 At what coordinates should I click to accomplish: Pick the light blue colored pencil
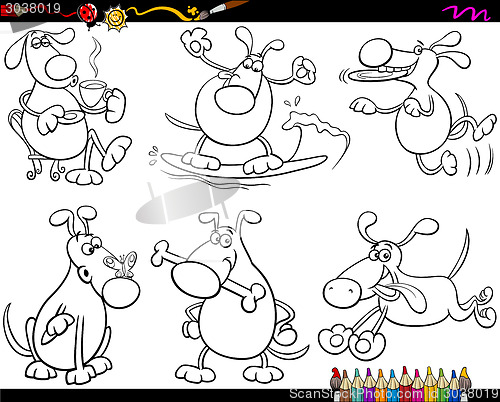(x=393, y=385)
